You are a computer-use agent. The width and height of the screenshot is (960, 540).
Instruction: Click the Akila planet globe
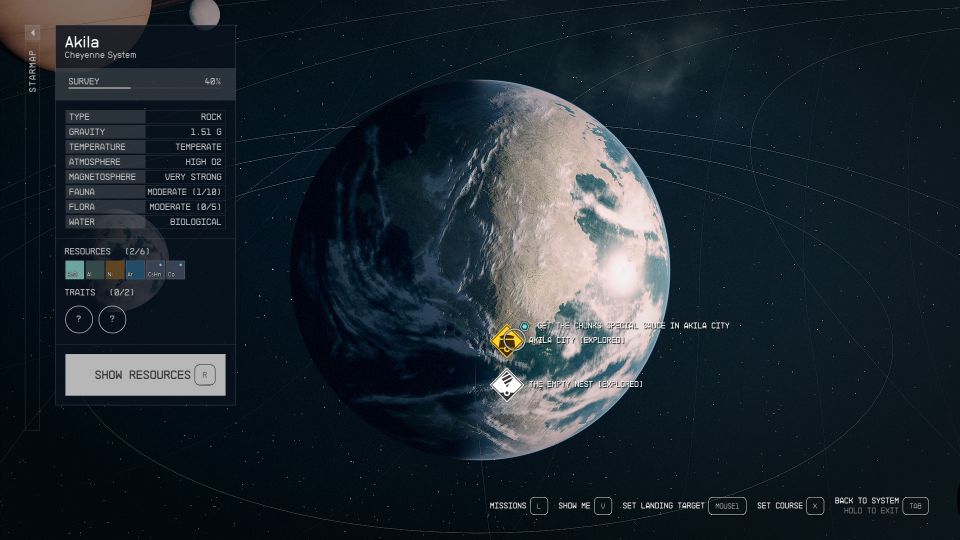click(x=480, y=269)
